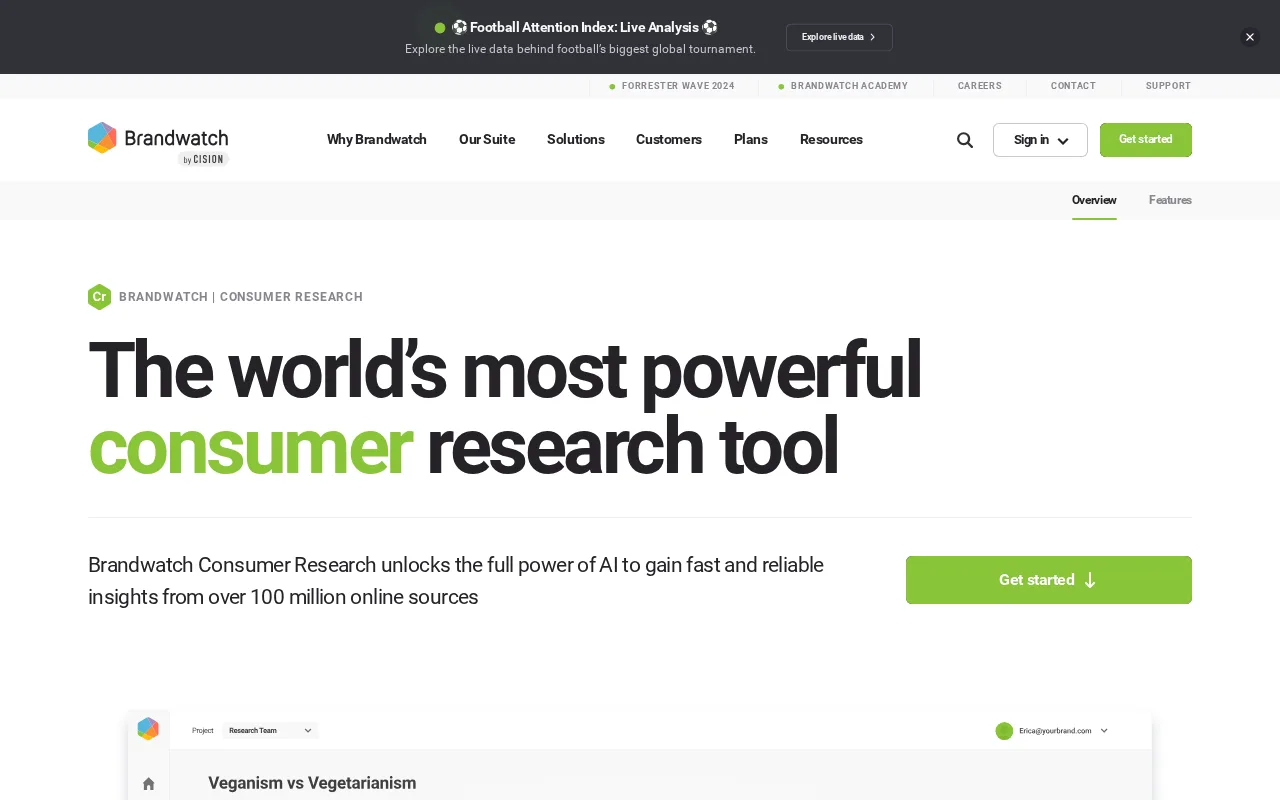Click the Brandwatch by Cision logo

click(x=158, y=143)
